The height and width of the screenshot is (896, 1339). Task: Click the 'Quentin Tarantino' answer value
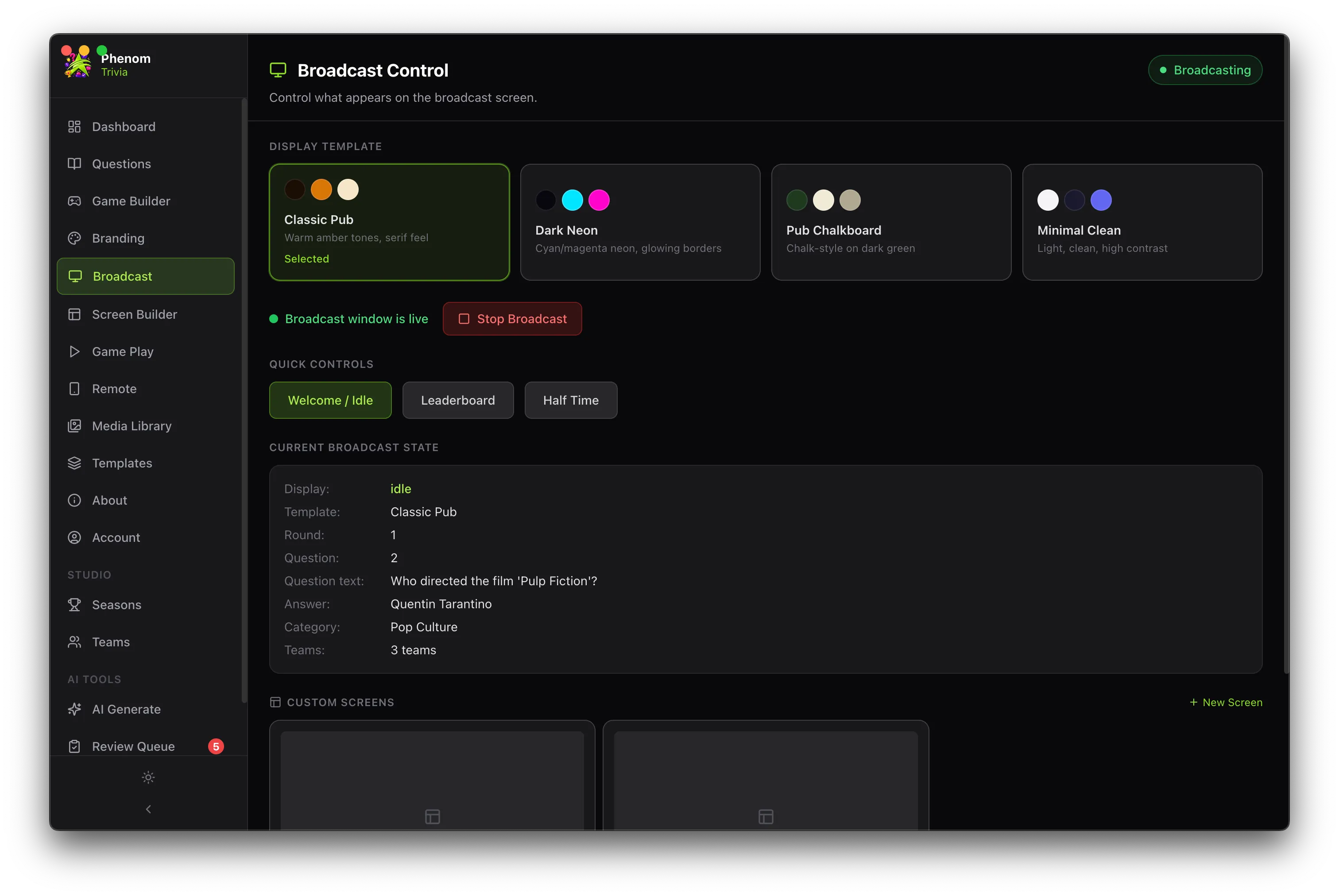pyautogui.click(x=441, y=604)
